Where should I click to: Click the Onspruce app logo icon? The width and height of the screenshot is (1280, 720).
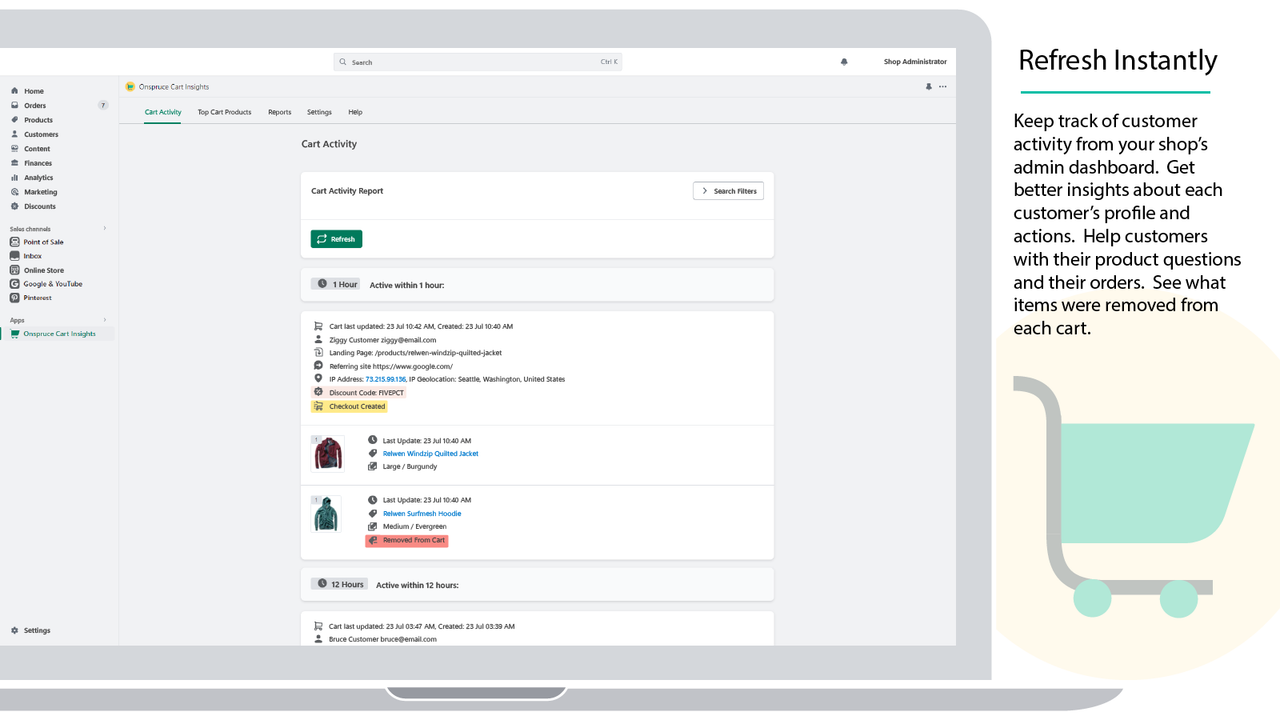130,87
